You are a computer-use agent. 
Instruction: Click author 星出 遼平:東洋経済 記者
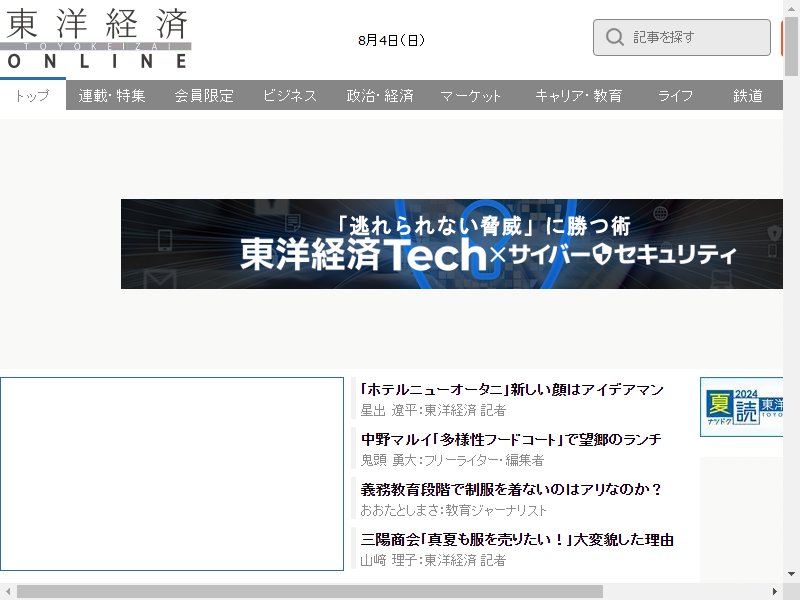click(x=433, y=410)
